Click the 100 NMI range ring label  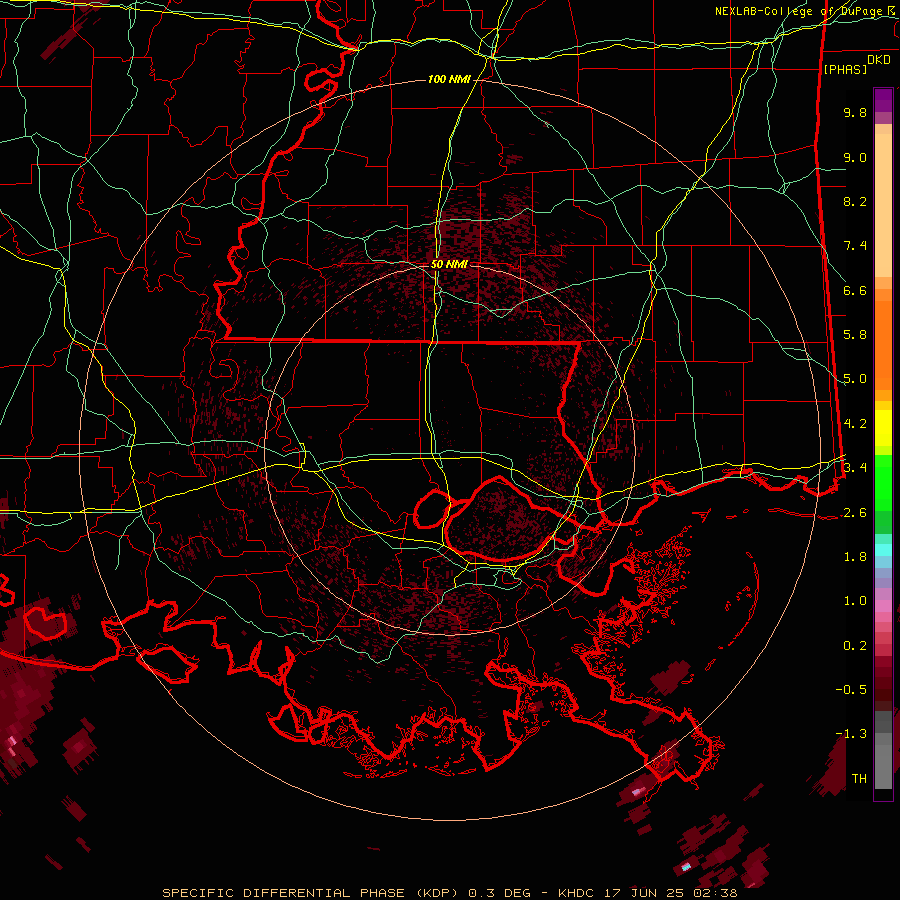click(449, 79)
